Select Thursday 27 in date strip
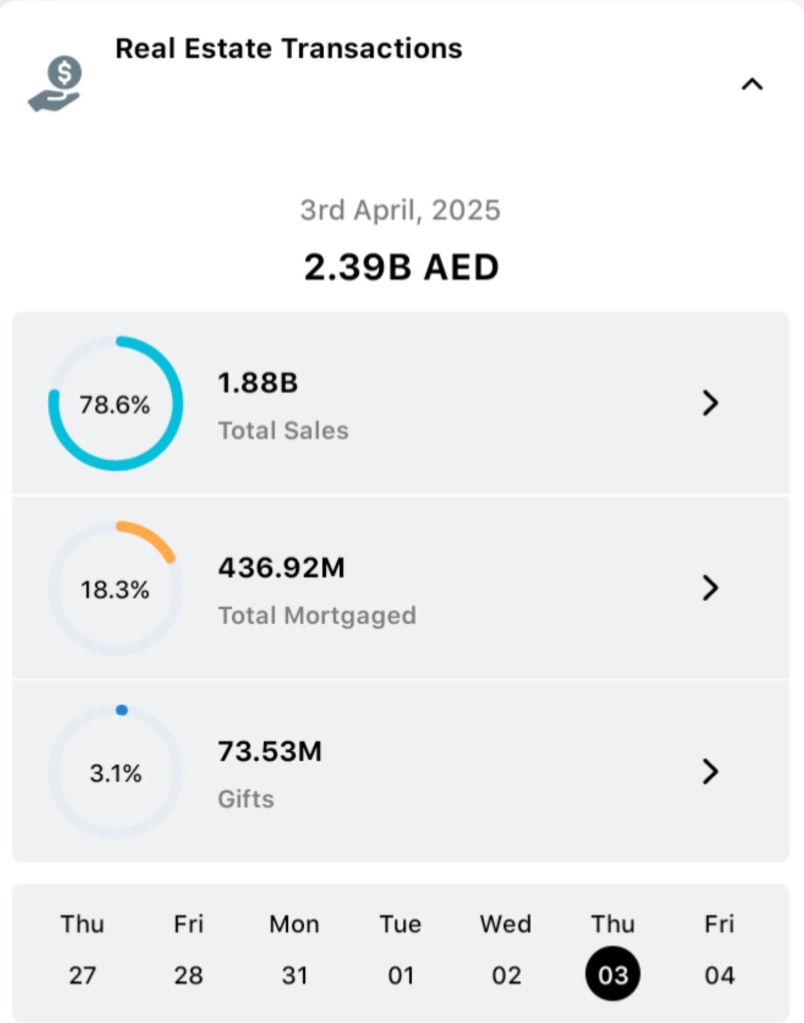Screen dimensions: 804x1023 pos(82,949)
